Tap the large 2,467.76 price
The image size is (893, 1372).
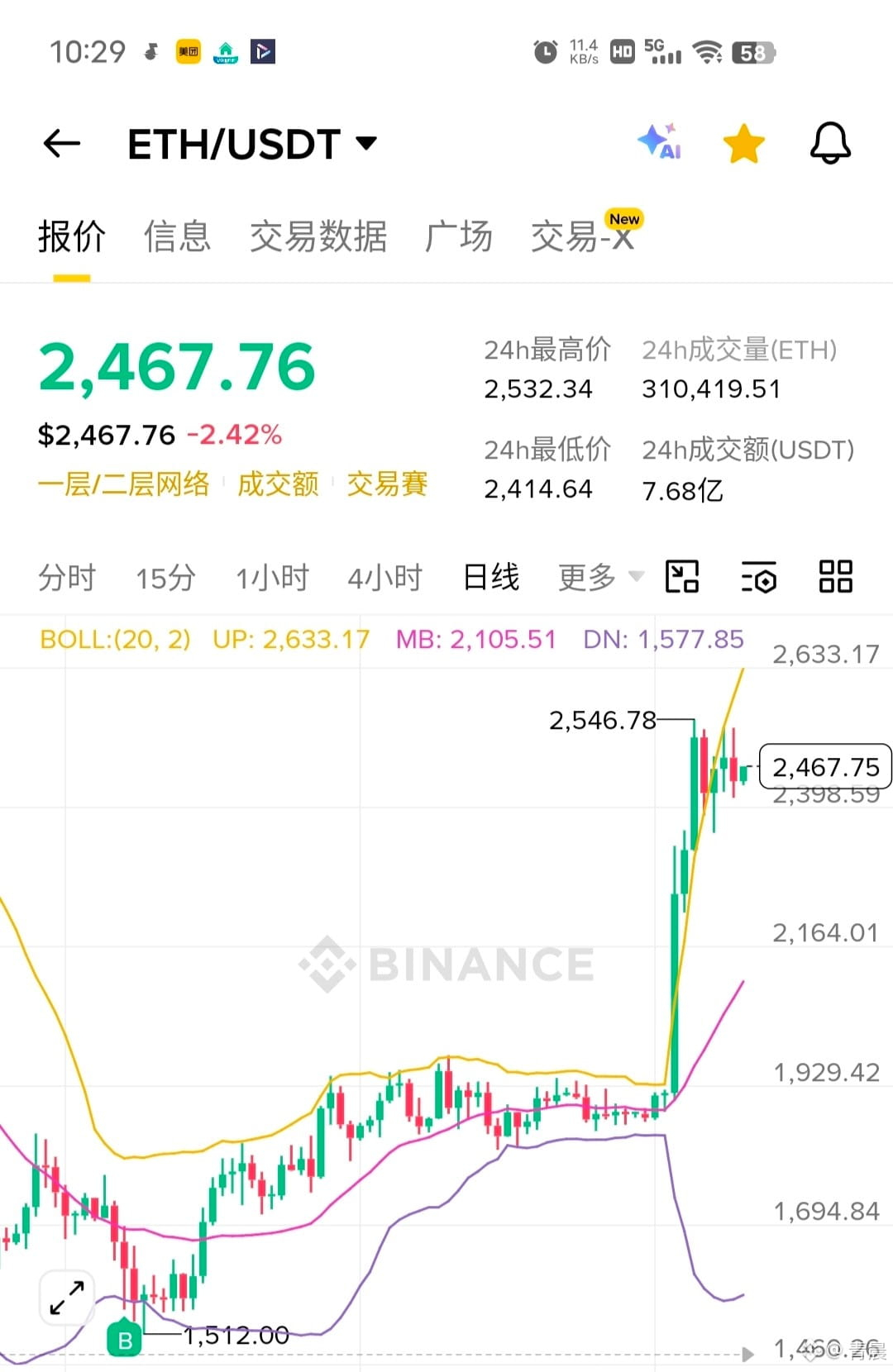177,367
